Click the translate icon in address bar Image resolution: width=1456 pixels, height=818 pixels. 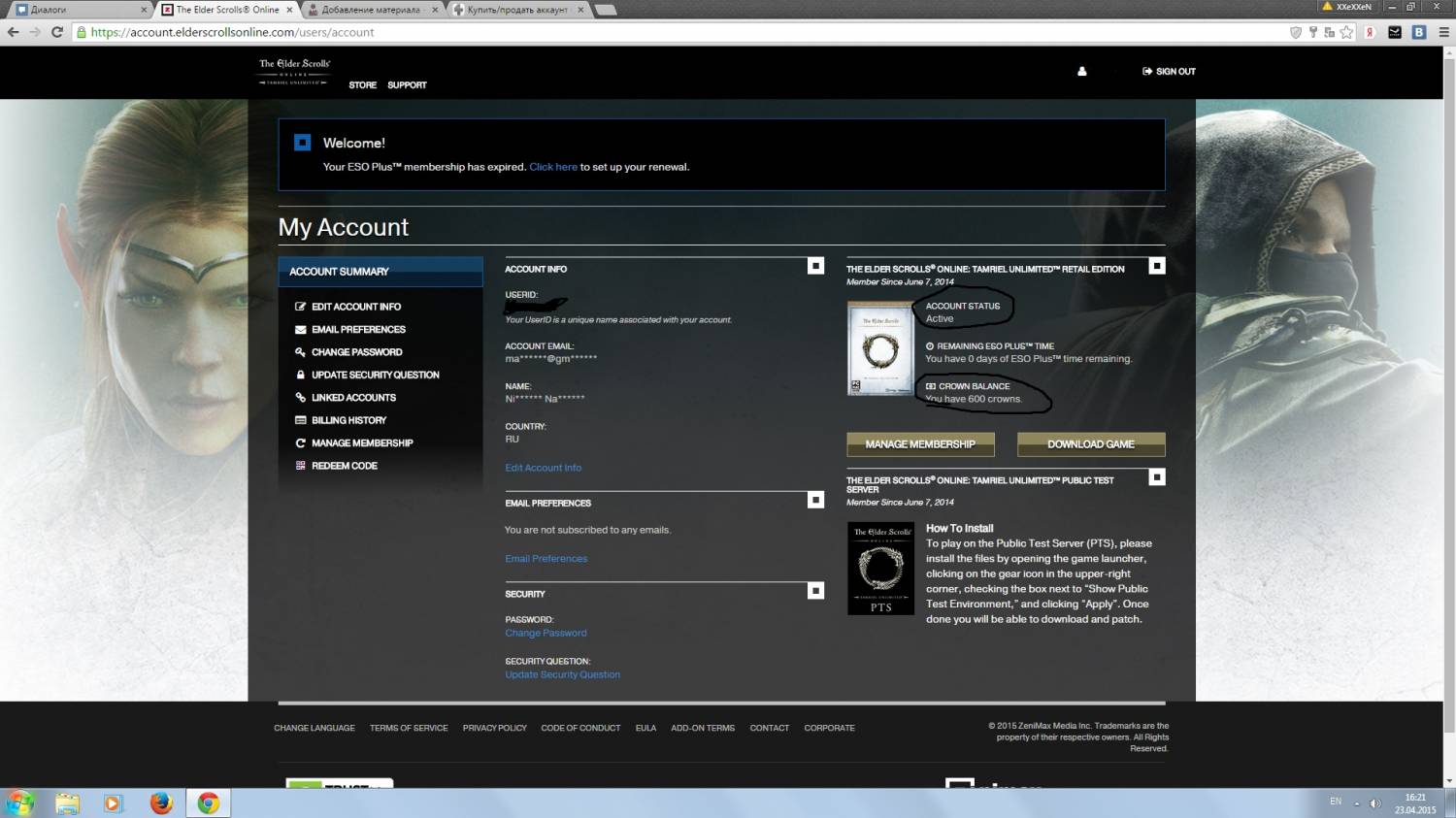pyautogui.click(x=1330, y=32)
